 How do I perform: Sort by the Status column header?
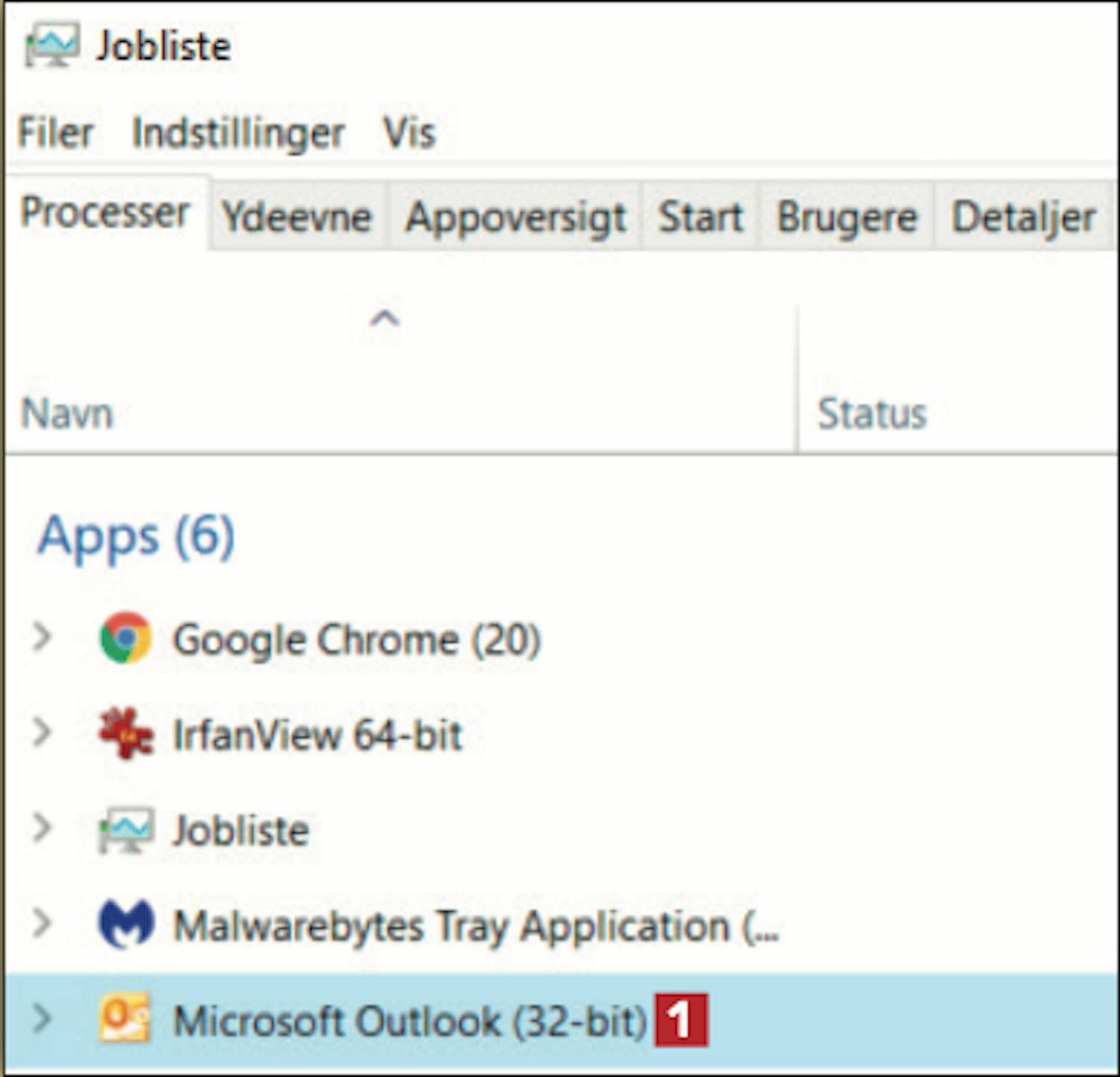(x=872, y=414)
